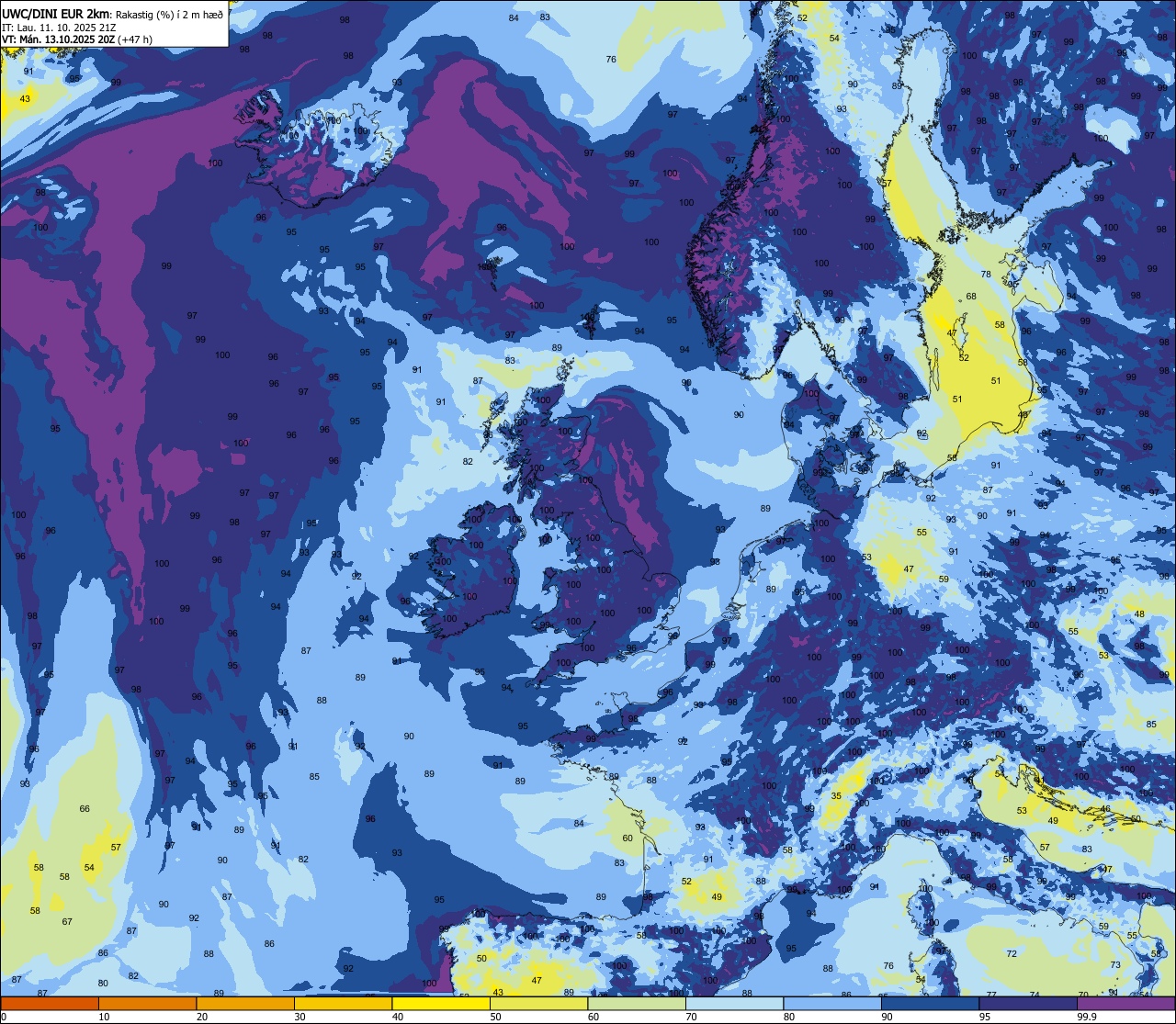Click the humidity value '67' on the map
Viewport: 1176px width, 1024px height.
coord(67,921)
